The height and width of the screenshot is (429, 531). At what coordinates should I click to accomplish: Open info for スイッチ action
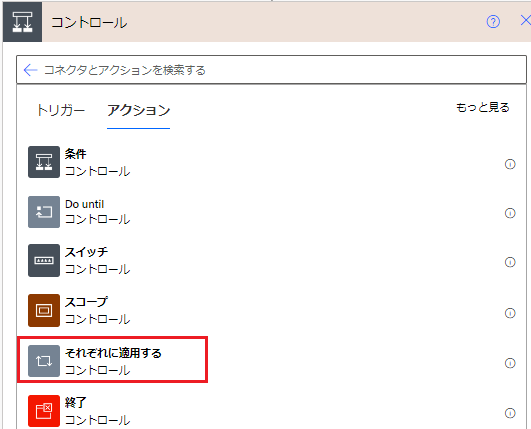point(510,262)
